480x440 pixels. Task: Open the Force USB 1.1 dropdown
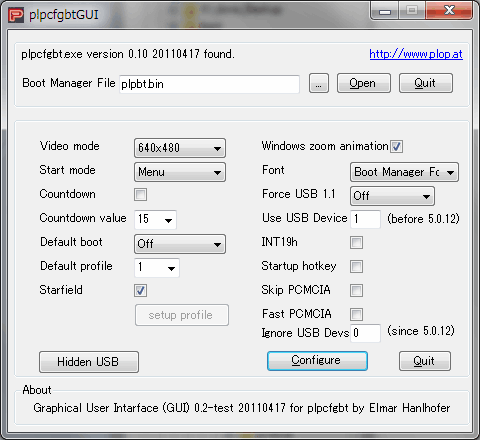(x=392, y=196)
